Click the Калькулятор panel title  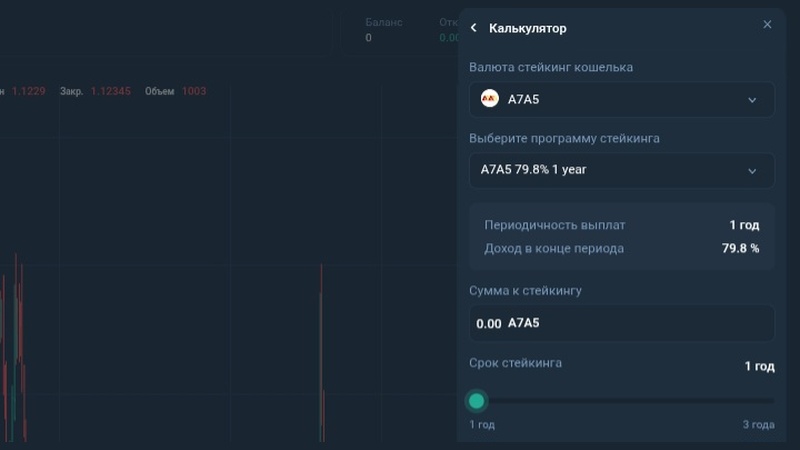pos(528,28)
